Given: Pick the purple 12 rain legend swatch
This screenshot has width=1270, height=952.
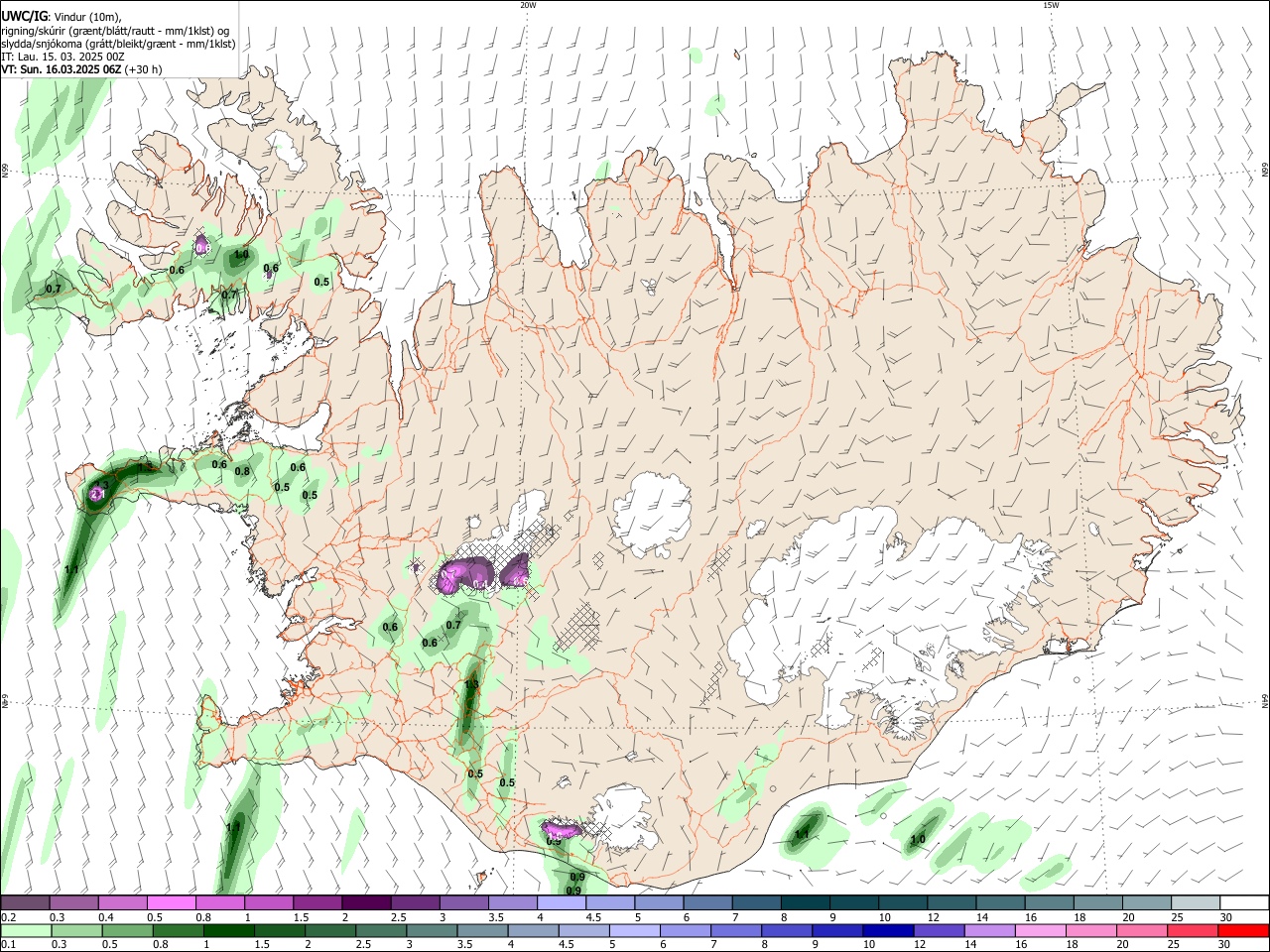Looking at the screenshot, I should click(939, 930).
